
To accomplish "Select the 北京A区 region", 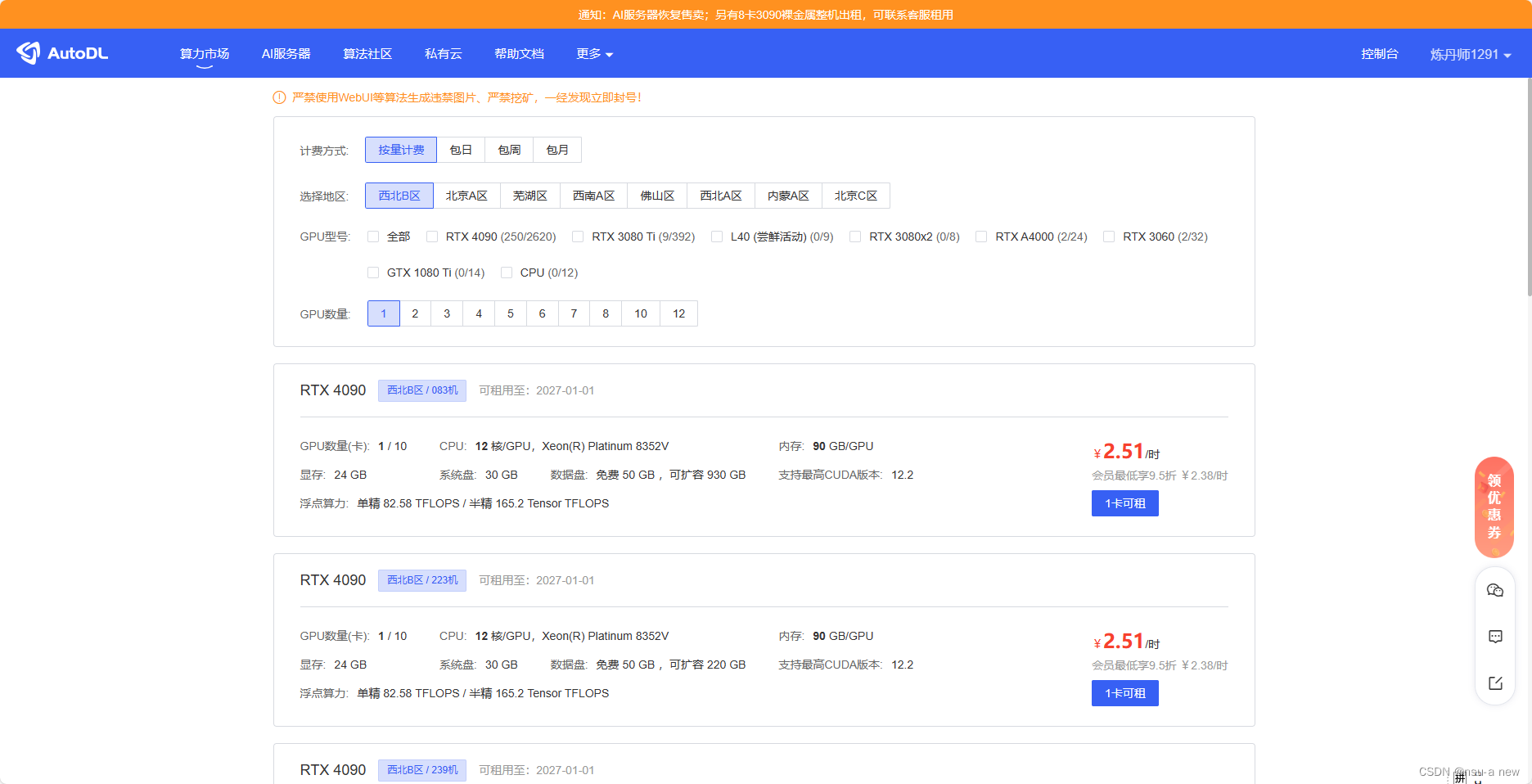I will [466, 196].
